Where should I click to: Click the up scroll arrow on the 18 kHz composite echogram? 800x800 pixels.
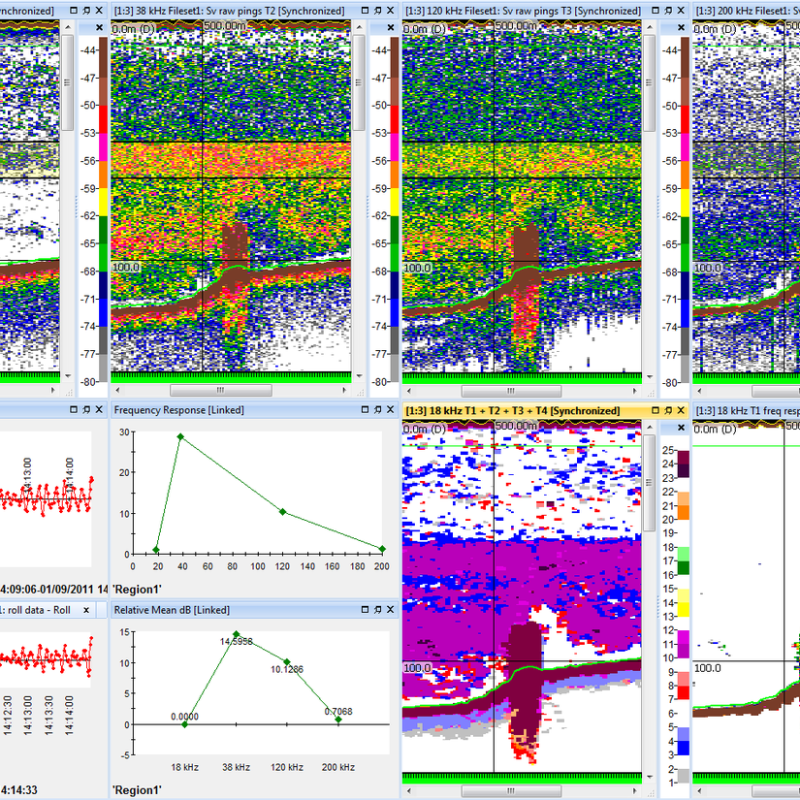[x=648, y=427]
